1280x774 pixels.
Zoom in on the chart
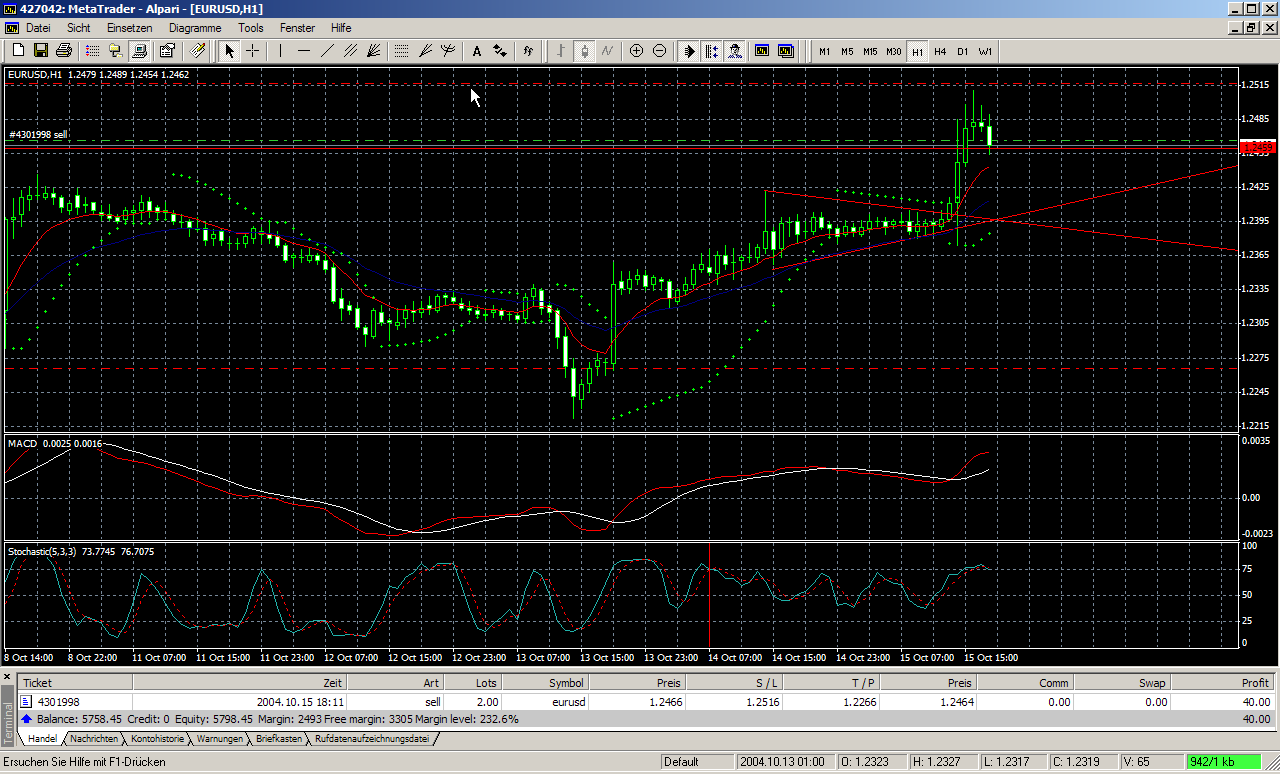pyautogui.click(x=636, y=51)
